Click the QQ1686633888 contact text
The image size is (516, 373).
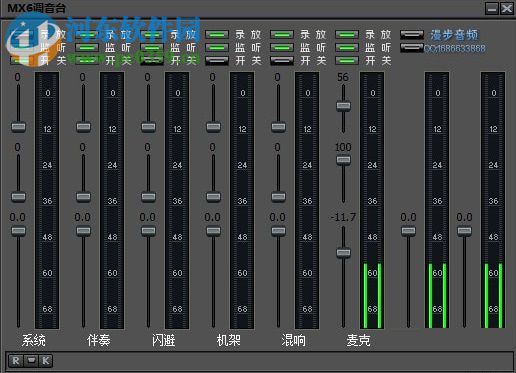click(x=455, y=49)
